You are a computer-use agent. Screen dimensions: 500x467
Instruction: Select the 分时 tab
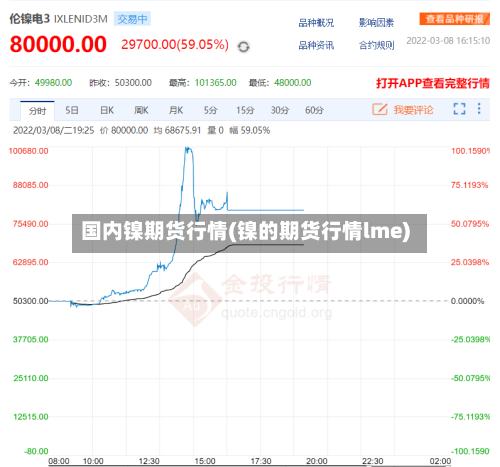click(x=37, y=111)
